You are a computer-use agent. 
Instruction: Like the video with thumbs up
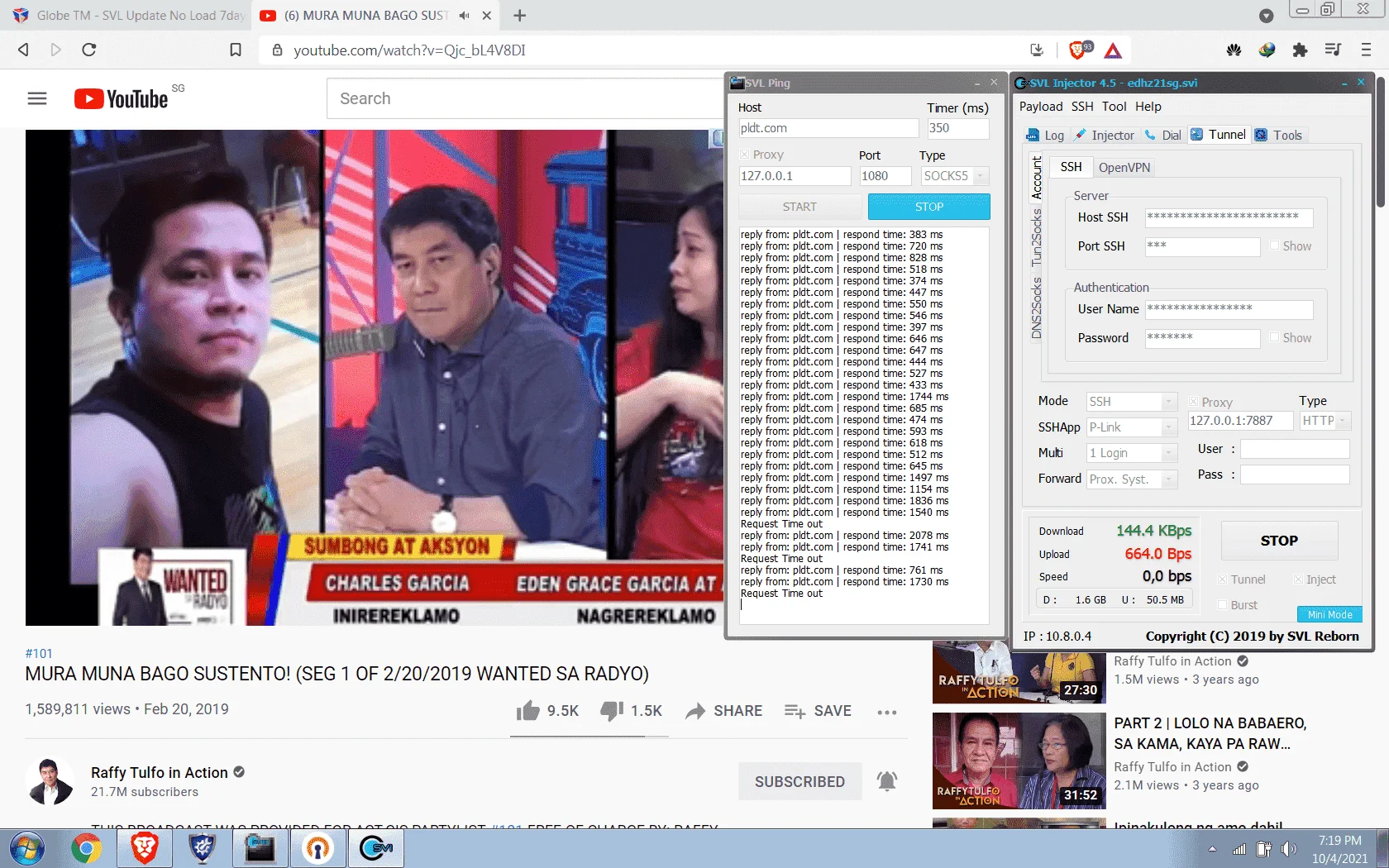528,711
